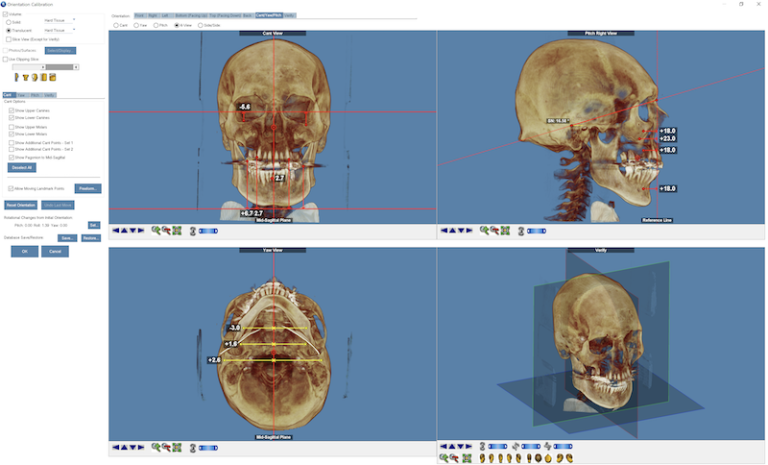Viewport: 768px width, 465px height.
Task: Enable Show Upper Molars checkbox
Action: click(11, 127)
